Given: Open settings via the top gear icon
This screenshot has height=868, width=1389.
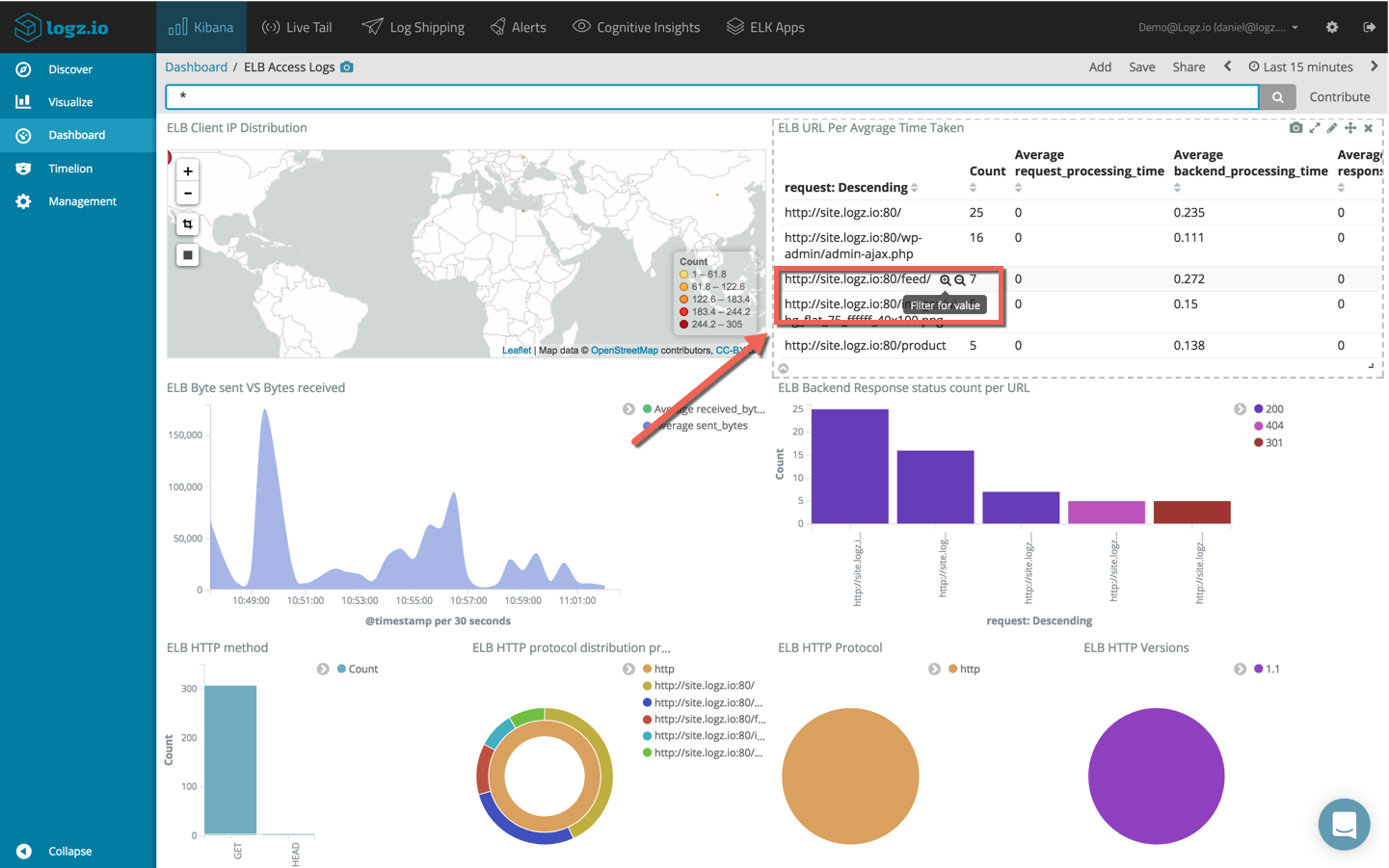Looking at the screenshot, I should point(1332,27).
